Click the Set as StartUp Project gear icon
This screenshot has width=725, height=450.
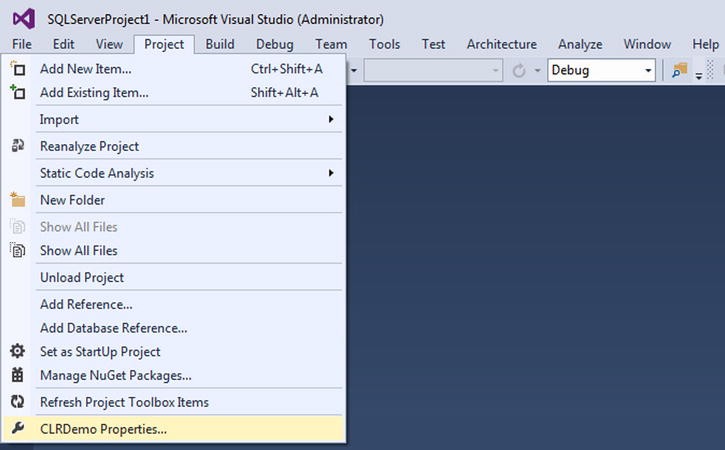[18, 351]
